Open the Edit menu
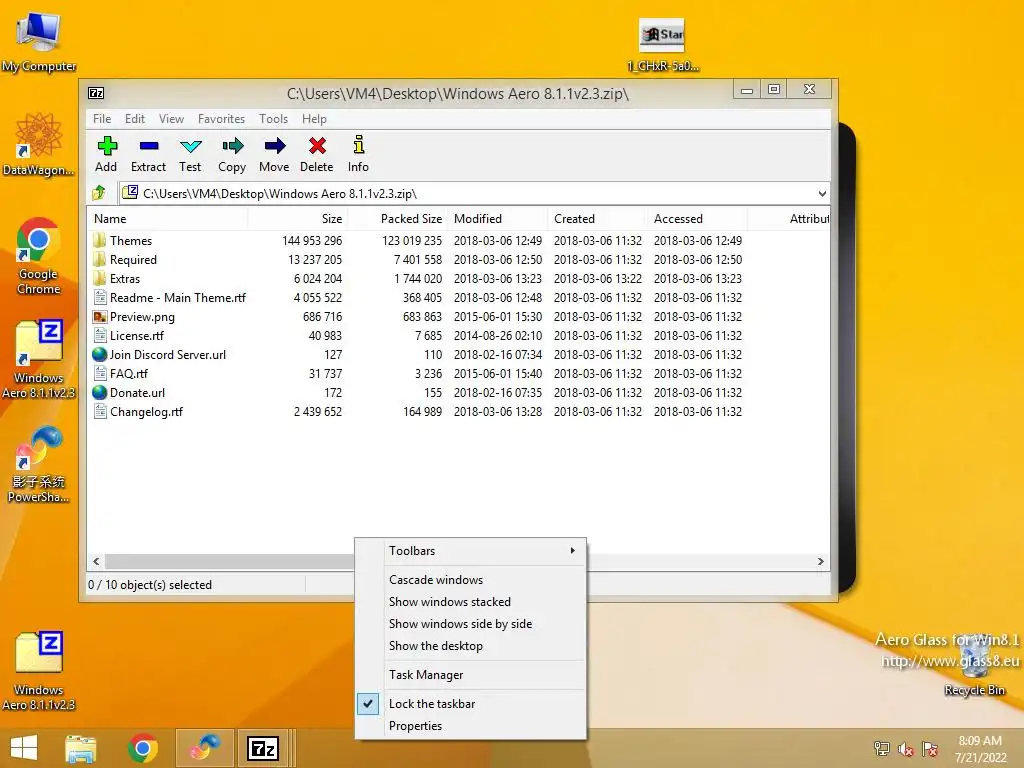1024x768 pixels. [135, 119]
